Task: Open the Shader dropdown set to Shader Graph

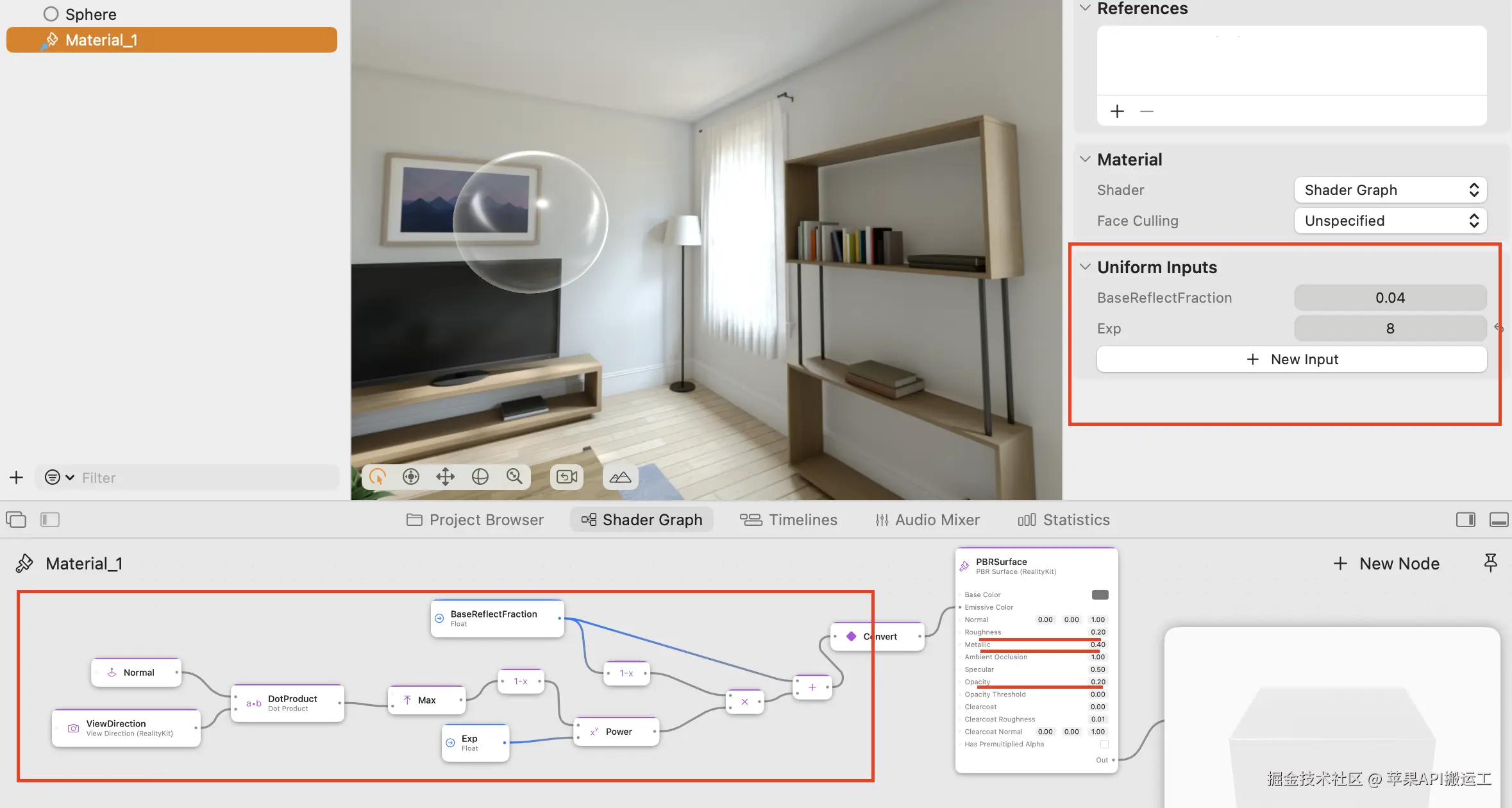Action: 1390,190
